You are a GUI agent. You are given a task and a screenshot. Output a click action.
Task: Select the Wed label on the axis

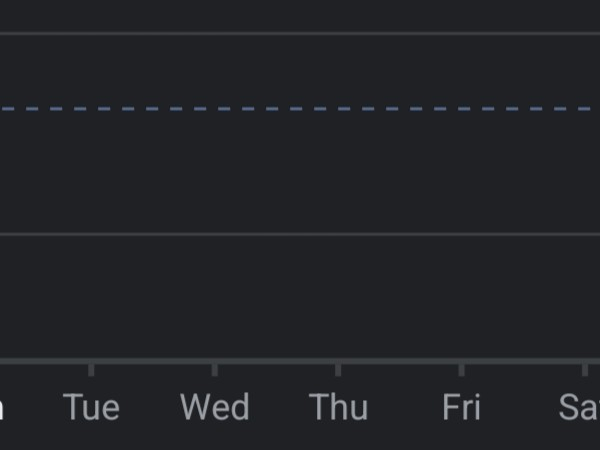coord(215,408)
